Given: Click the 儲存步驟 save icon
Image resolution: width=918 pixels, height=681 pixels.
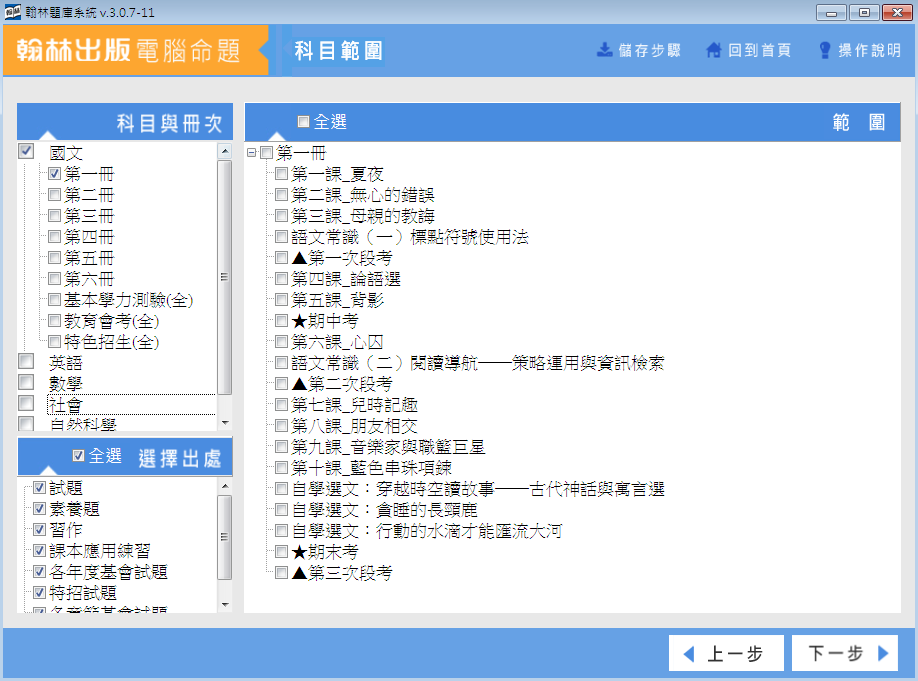Looking at the screenshot, I should pyautogui.click(x=604, y=50).
